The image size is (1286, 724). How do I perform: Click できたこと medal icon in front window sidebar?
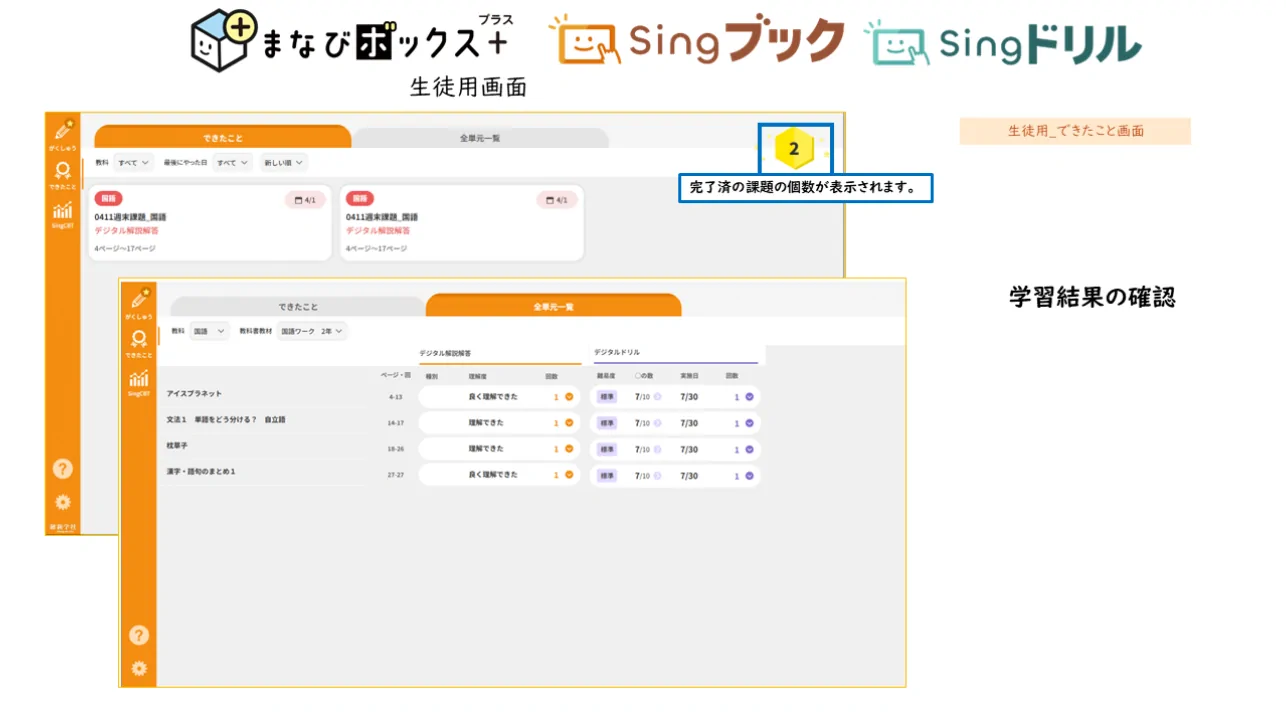tap(139, 340)
